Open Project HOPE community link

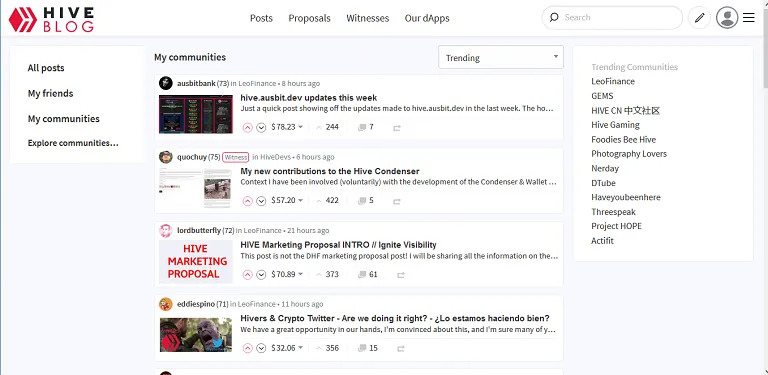coord(616,226)
